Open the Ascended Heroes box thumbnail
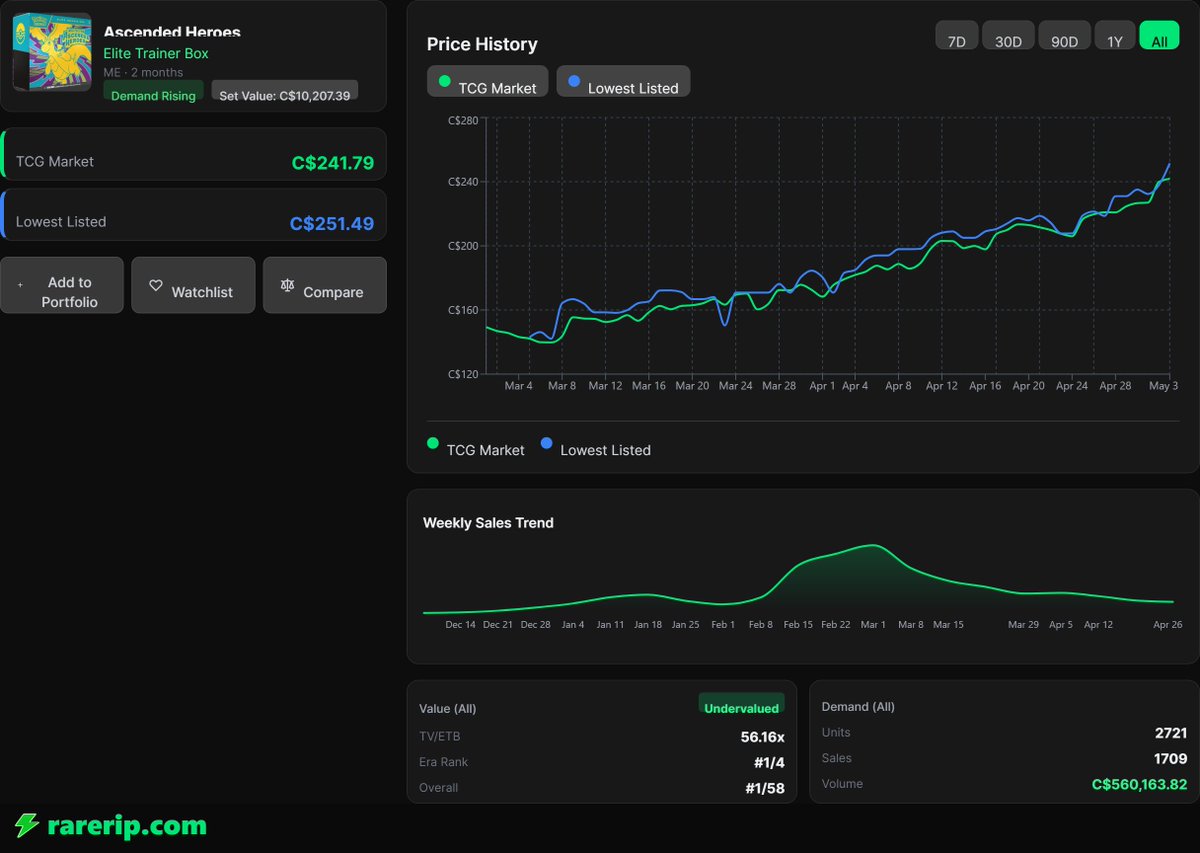The width and height of the screenshot is (1200, 853). coord(51,52)
